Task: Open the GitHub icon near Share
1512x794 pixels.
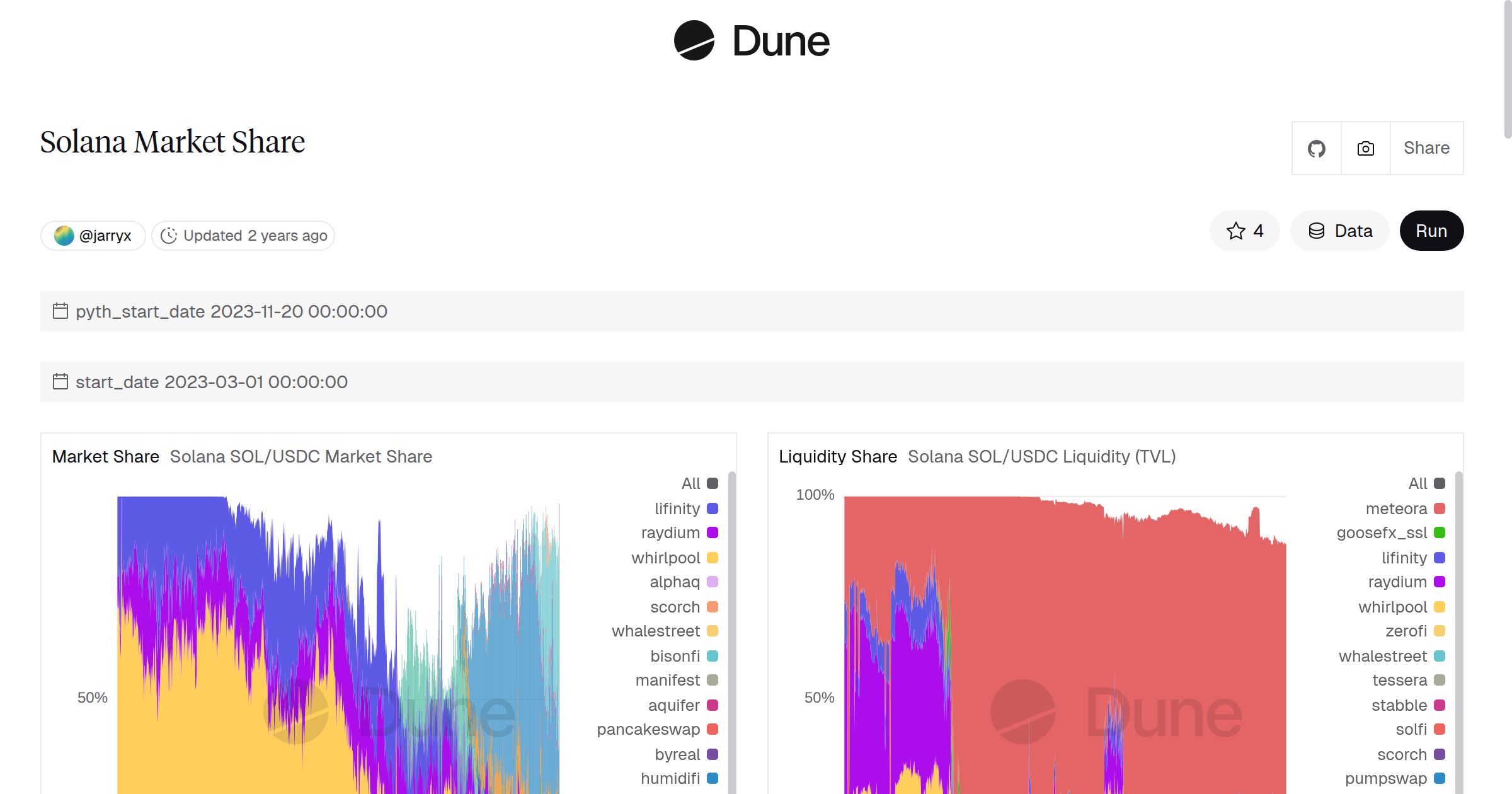Action: (1316, 148)
